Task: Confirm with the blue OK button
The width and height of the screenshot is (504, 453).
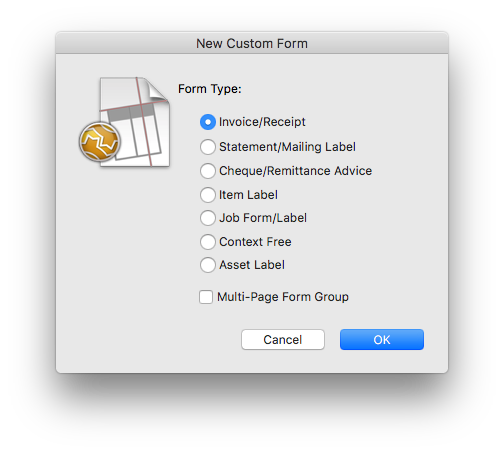Action: pos(382,340)
